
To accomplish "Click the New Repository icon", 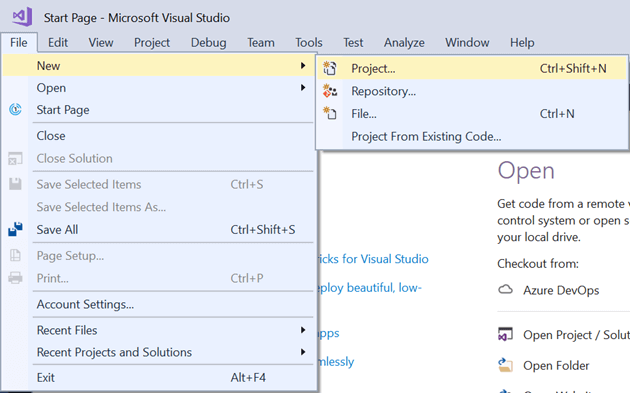I will pyautogui.click(x=330, y=91).
